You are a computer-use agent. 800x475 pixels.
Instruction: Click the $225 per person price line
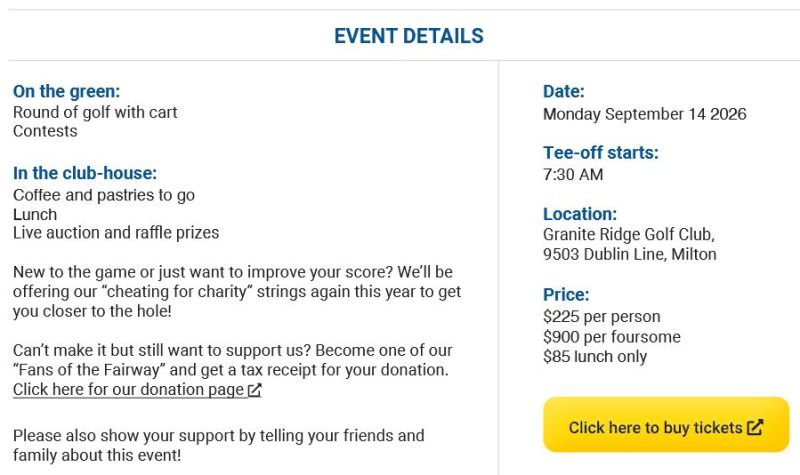coord(602,316)
